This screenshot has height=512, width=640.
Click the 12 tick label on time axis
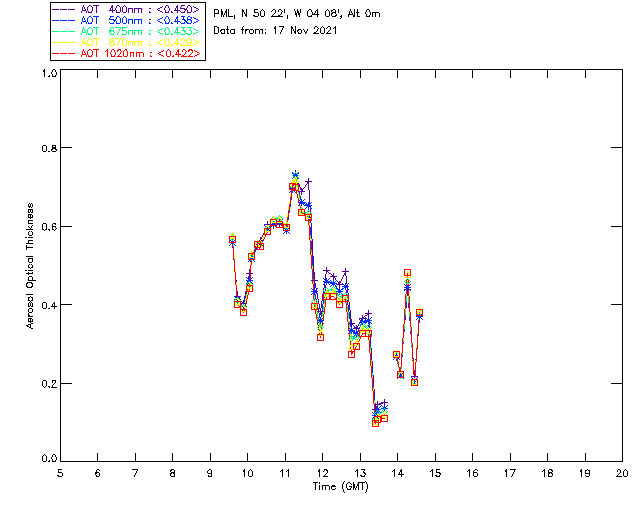coord(322,472)
